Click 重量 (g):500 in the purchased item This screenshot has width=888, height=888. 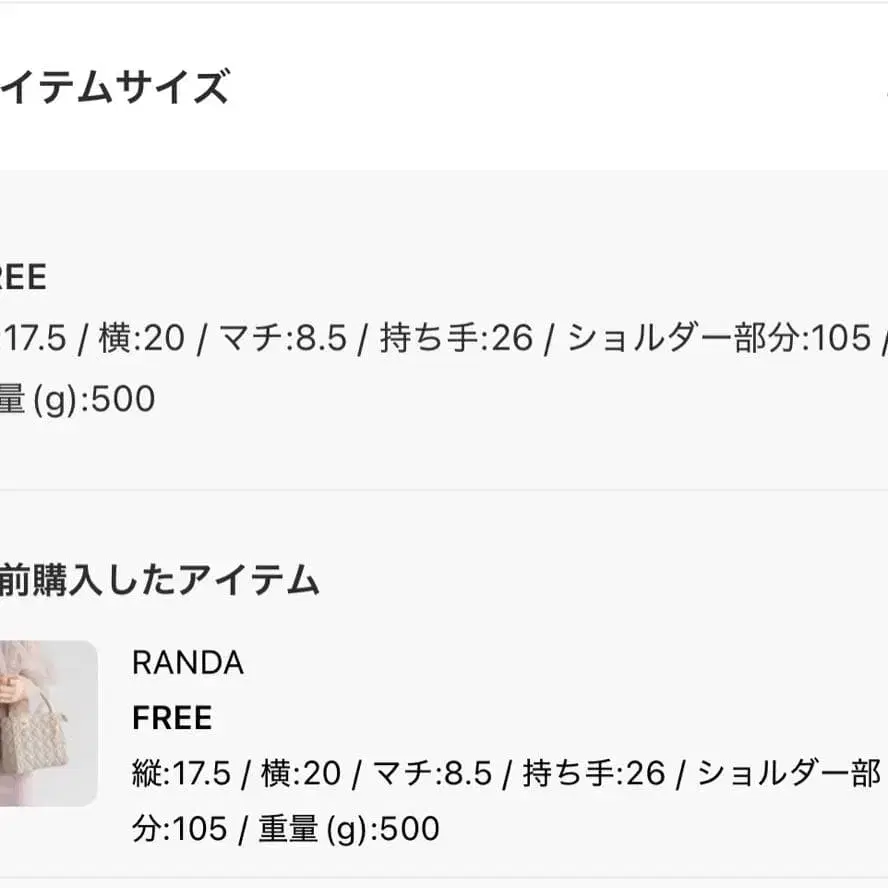coord(349,829)
